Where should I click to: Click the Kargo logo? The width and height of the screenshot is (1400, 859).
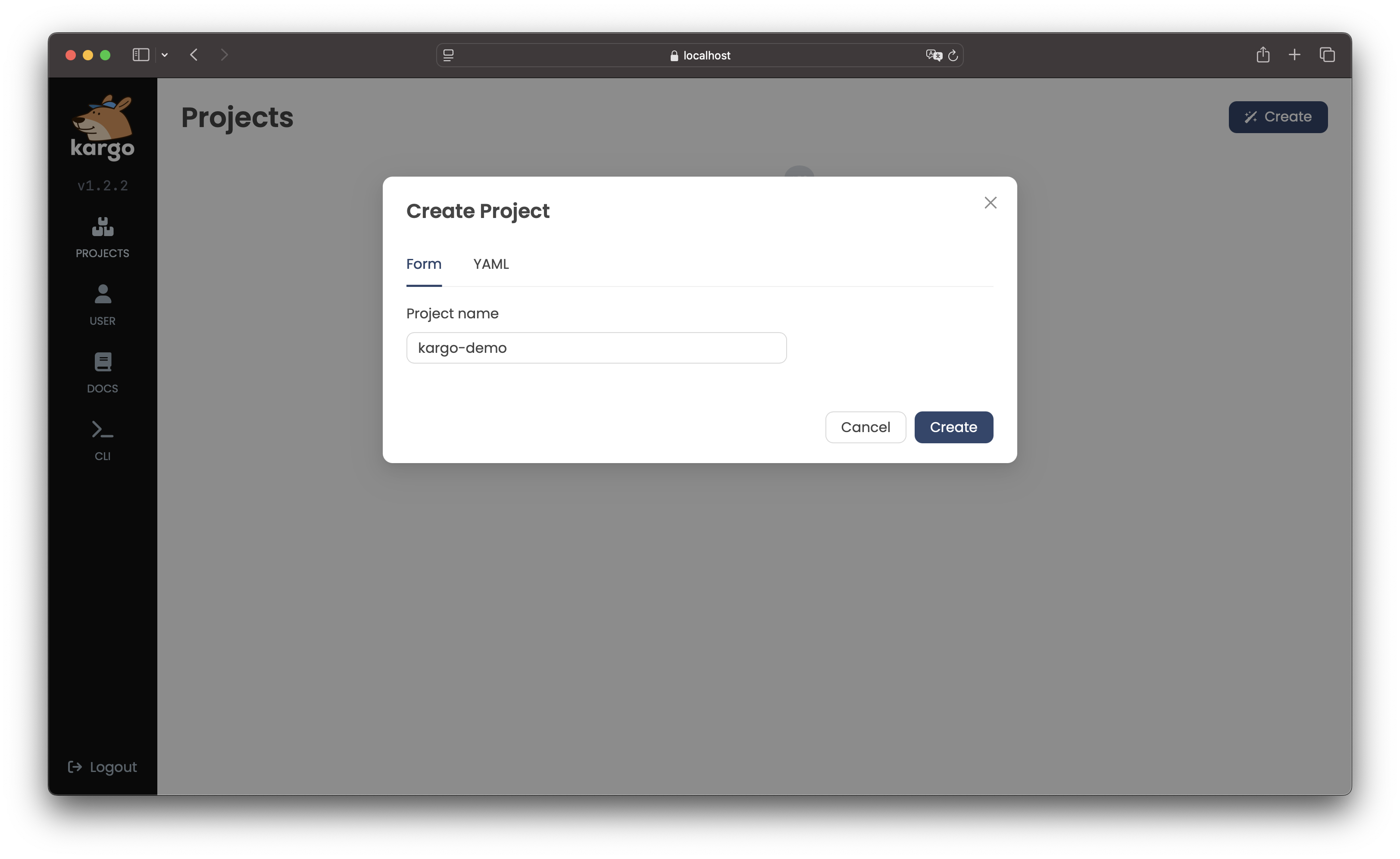point(102,127)
